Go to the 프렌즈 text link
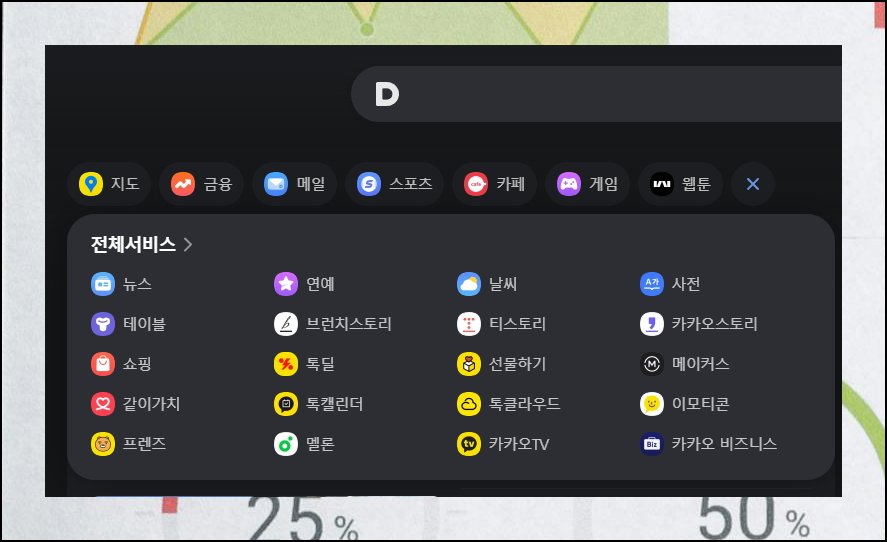The height and width of the screenshot is (542, 887). tap(144, 444)
